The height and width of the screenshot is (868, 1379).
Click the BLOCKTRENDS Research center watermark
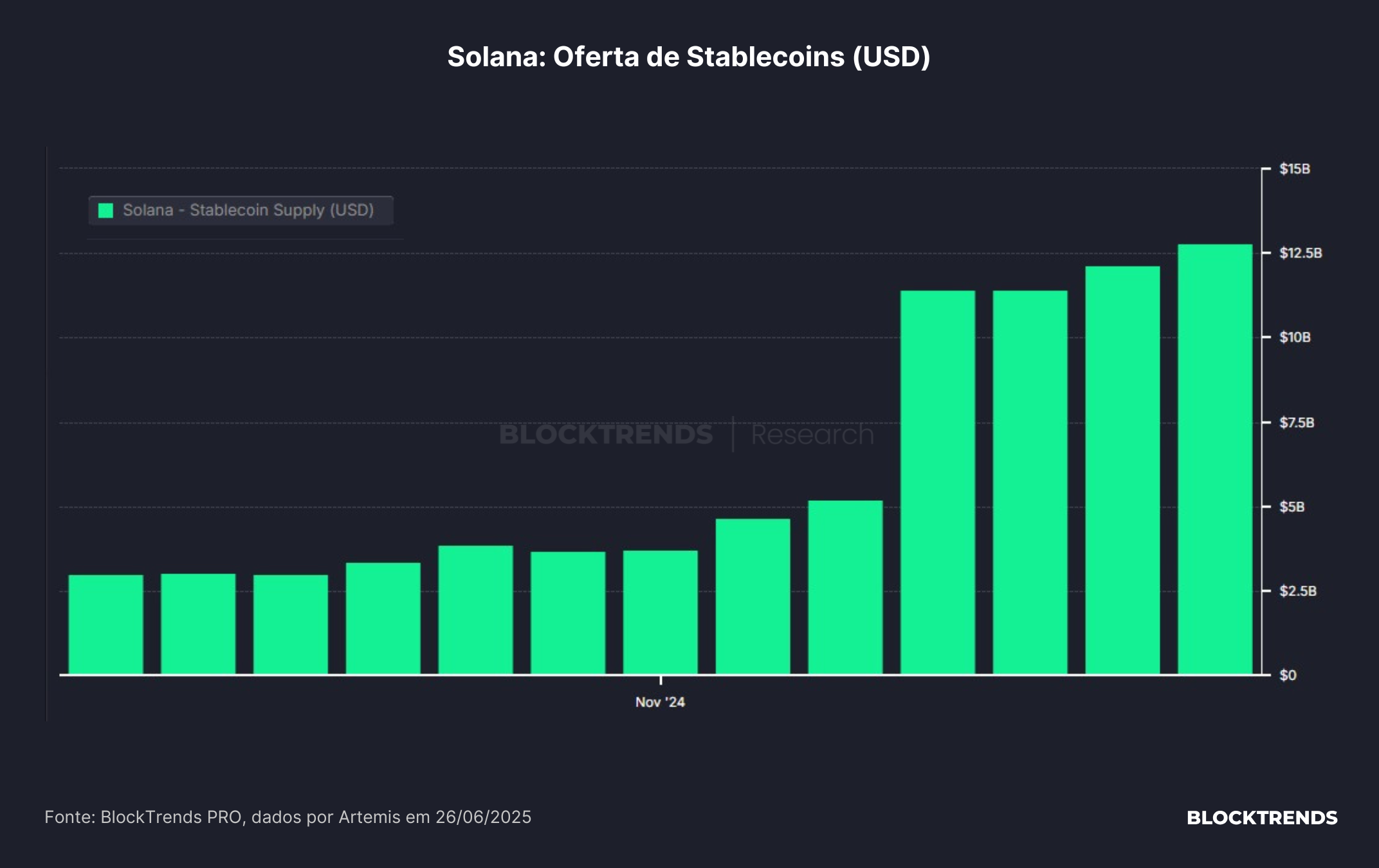[686, 435]
